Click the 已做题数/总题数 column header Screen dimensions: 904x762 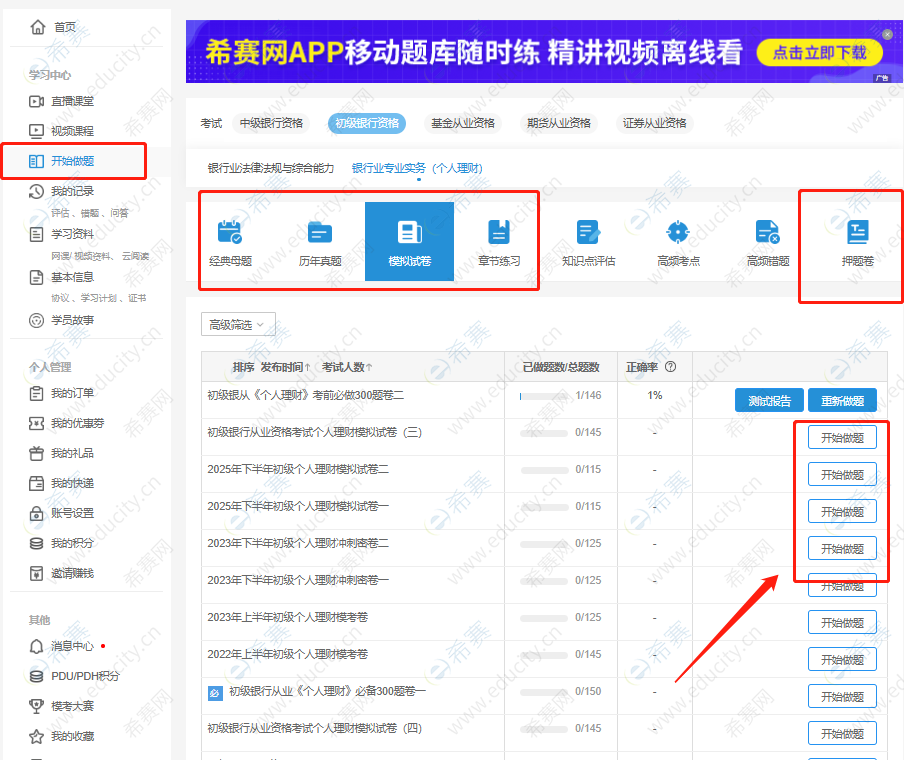tap(561, 368)
